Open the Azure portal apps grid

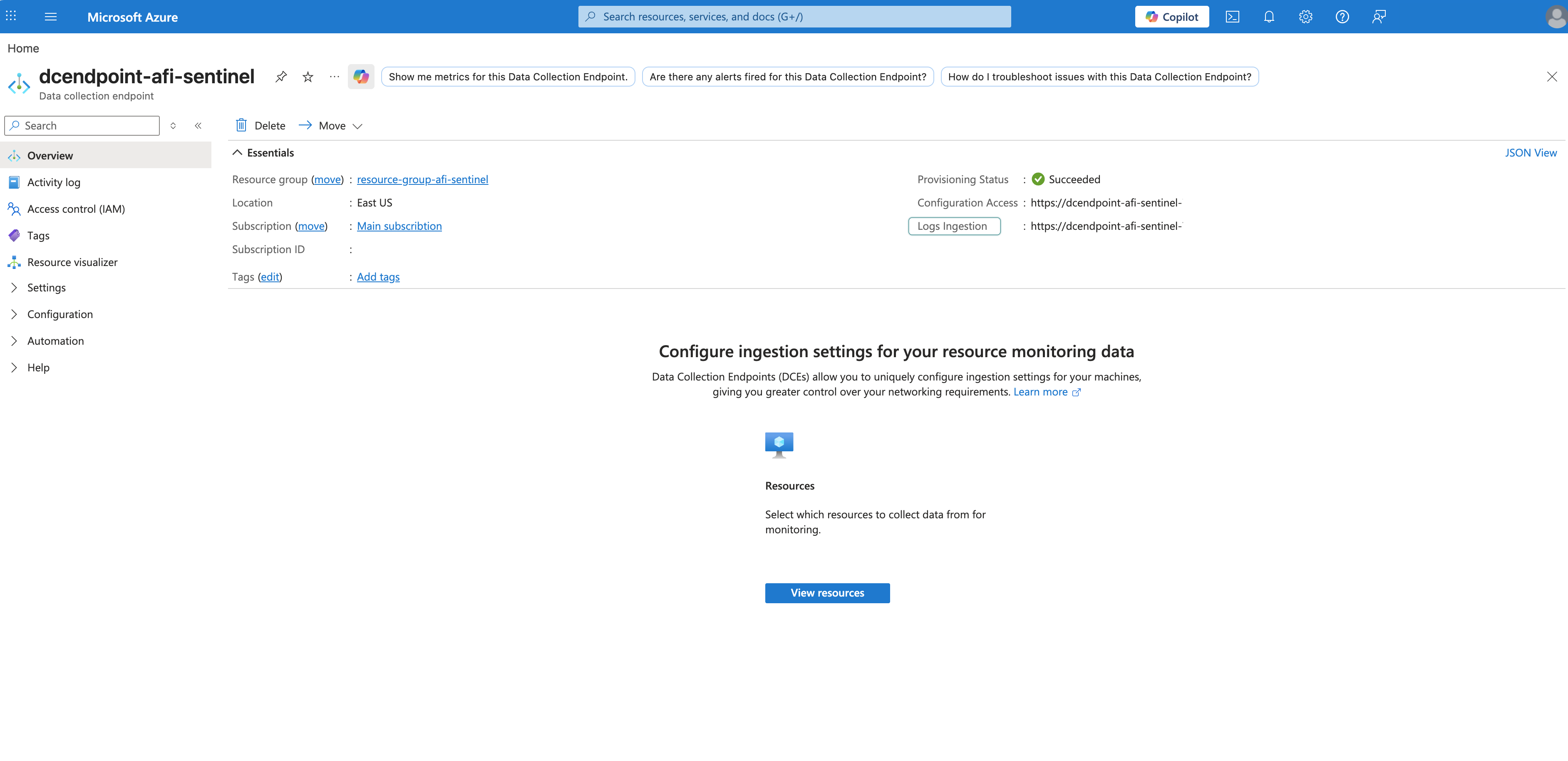coord(11,16)
